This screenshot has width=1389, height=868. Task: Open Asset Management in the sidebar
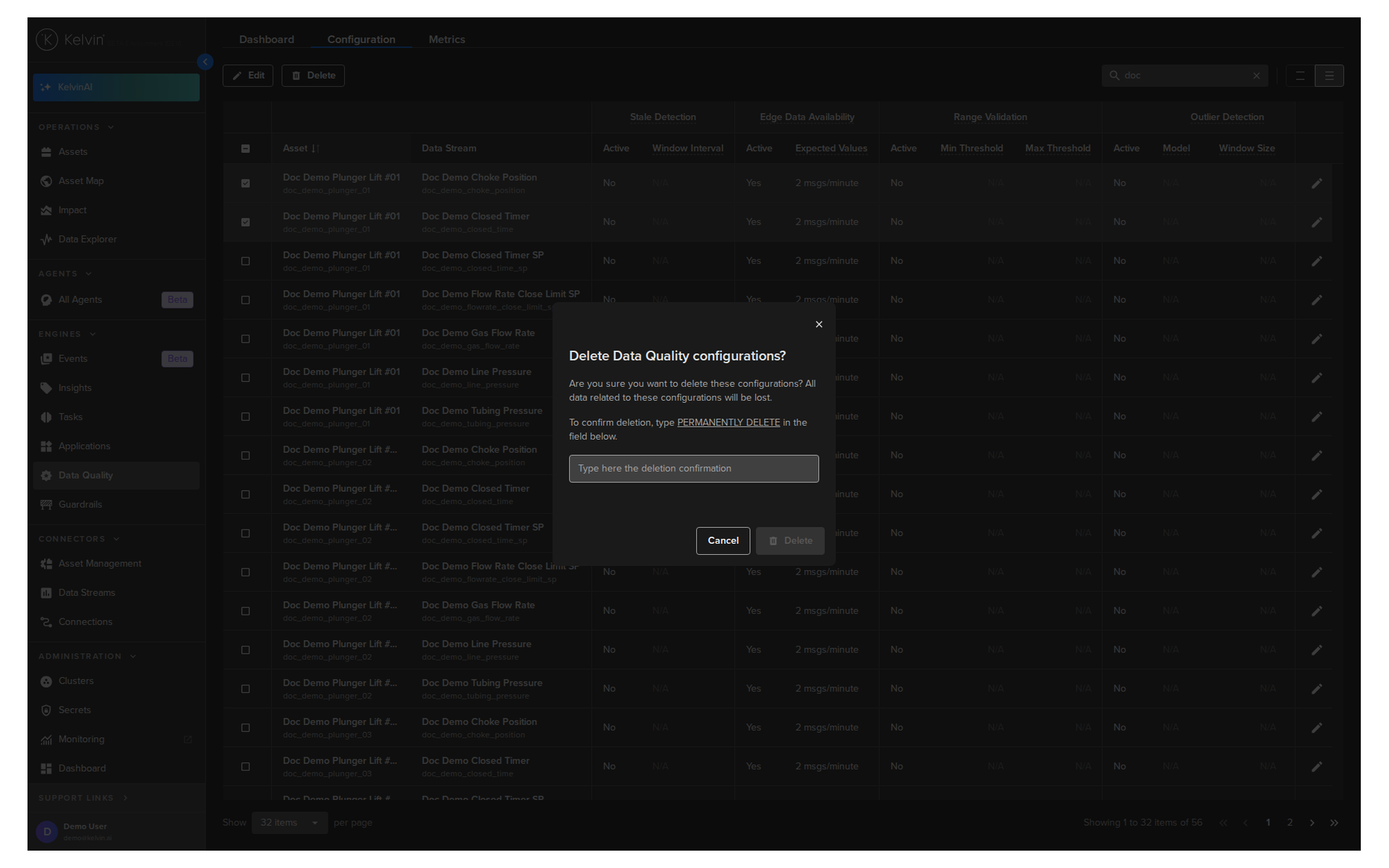coord(116,563)
